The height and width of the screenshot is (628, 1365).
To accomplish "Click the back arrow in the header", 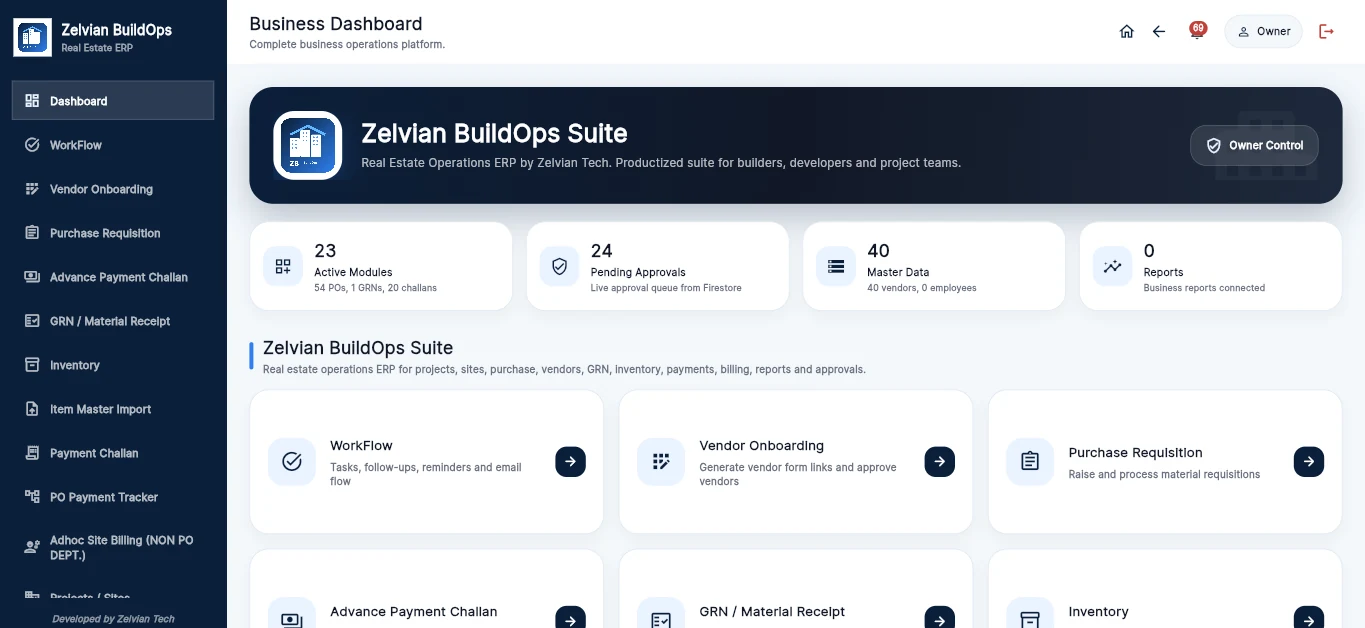I will click(1159, 31).
